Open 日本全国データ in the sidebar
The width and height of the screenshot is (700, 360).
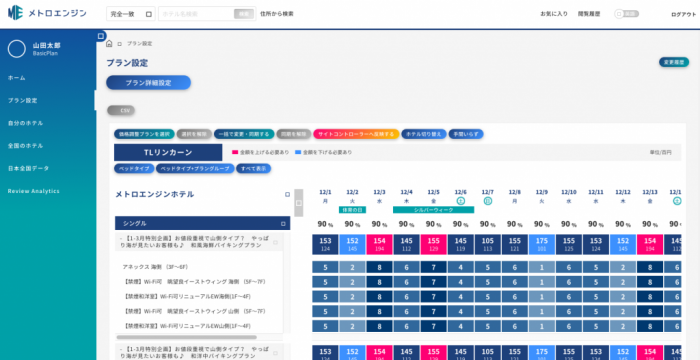[x=28, y=168]
